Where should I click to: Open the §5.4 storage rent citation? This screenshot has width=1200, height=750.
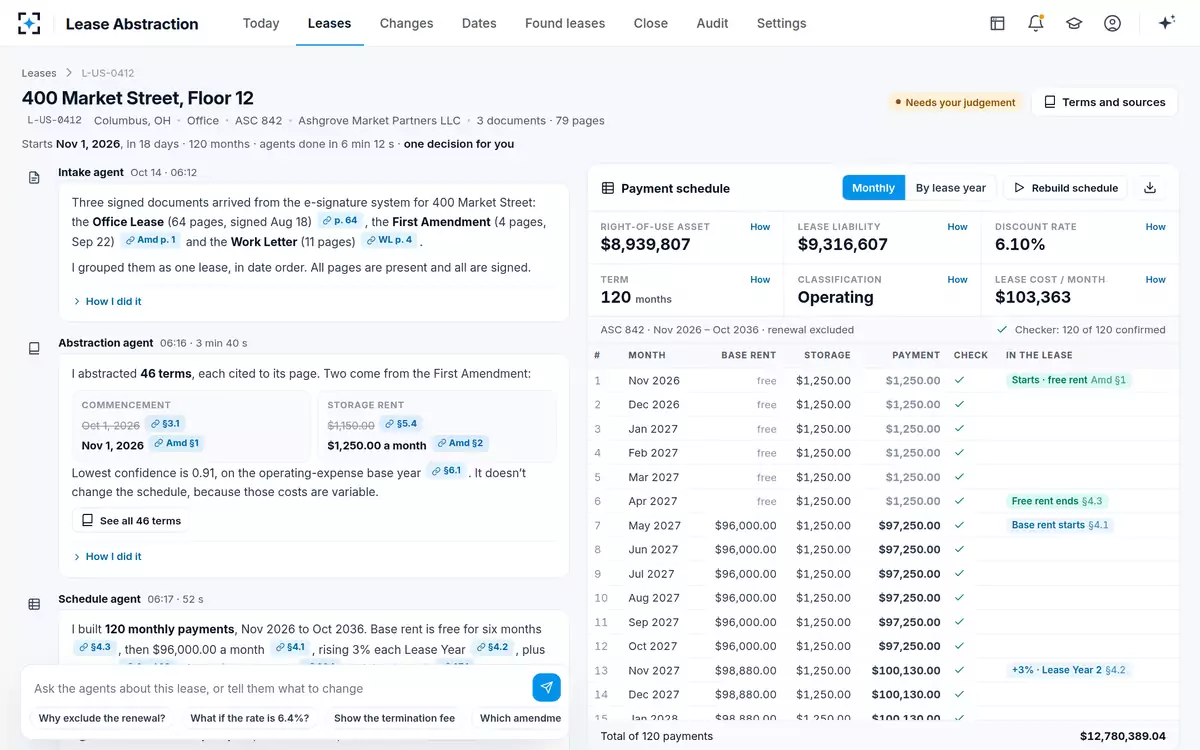pyautogui.click(x=400, y=424)
